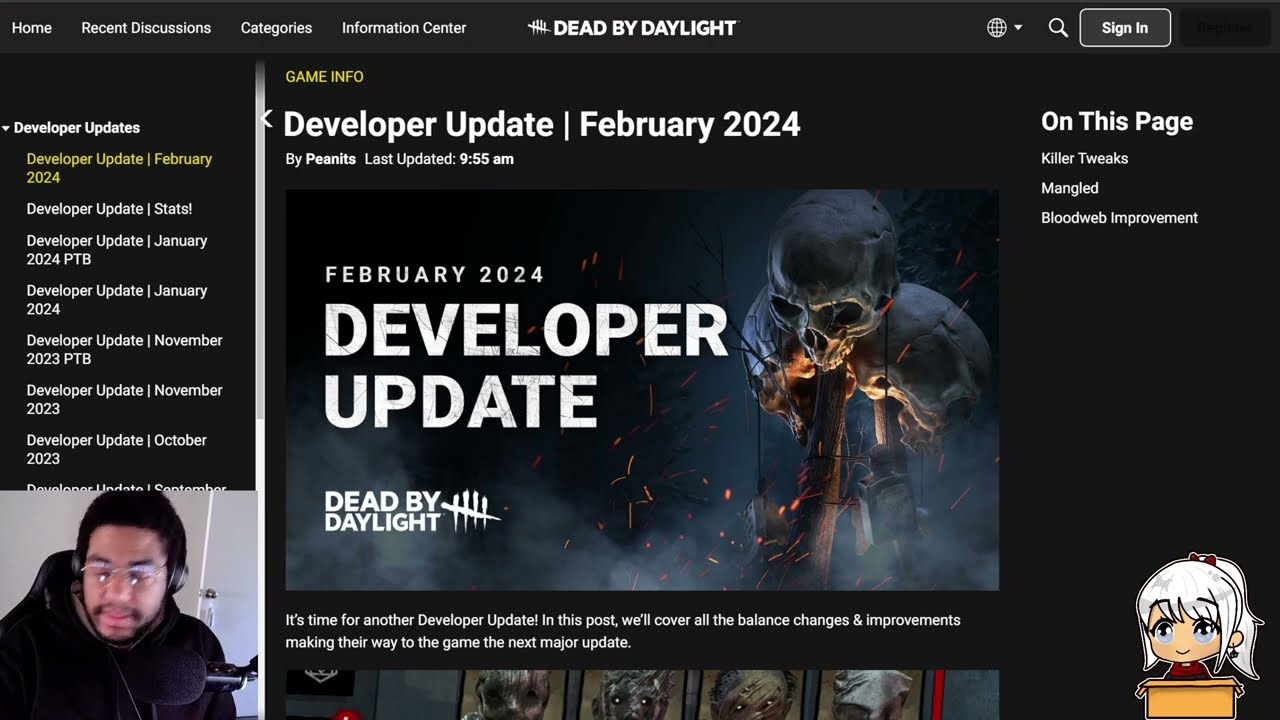Screen dimensions: 1280x720
Task: Collapse sidebar with the left chevron arrow
Action: [266, 119]
